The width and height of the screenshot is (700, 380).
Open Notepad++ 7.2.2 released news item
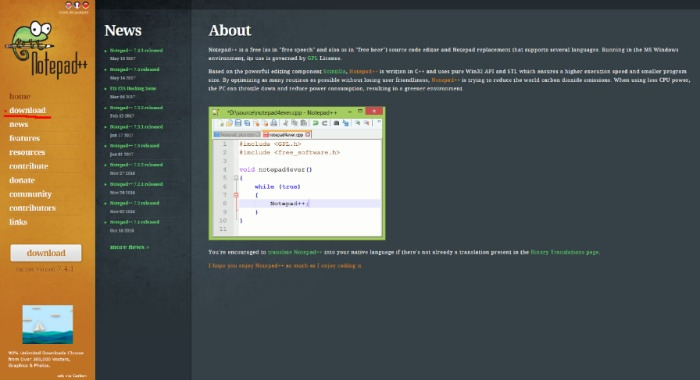[136, 165]
